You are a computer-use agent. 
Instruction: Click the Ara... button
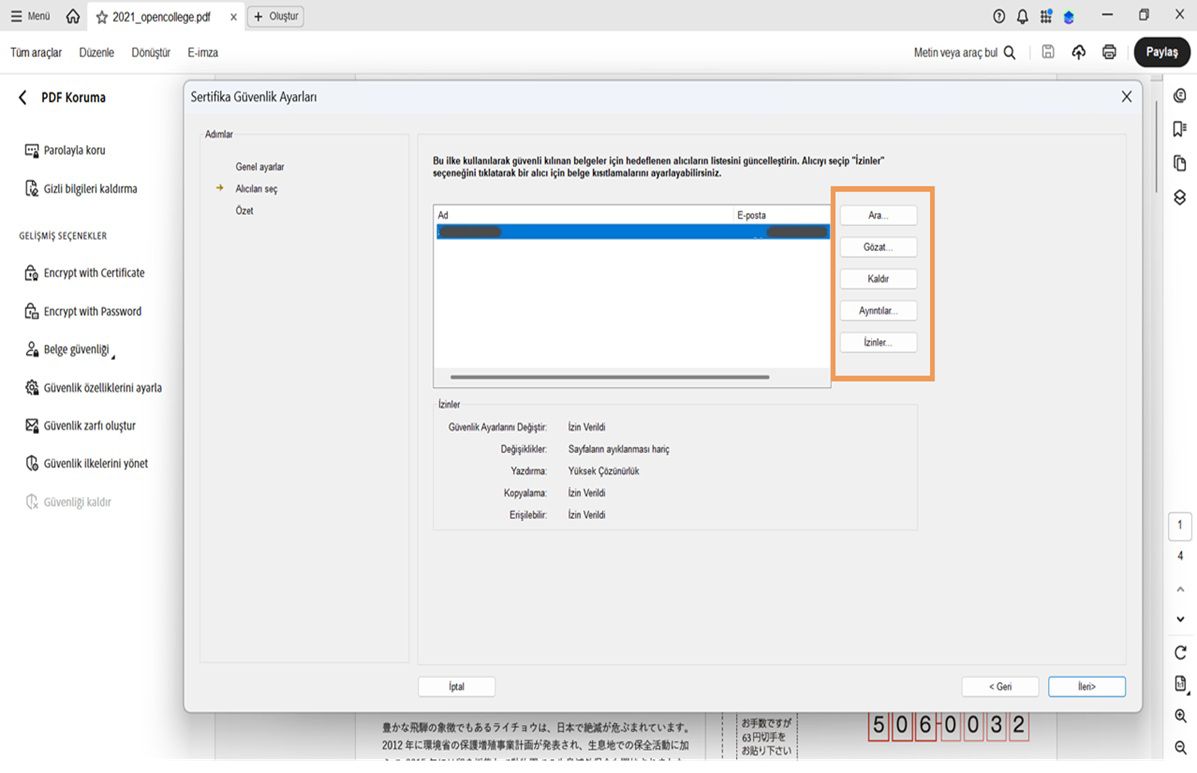[x=878, y=215]
